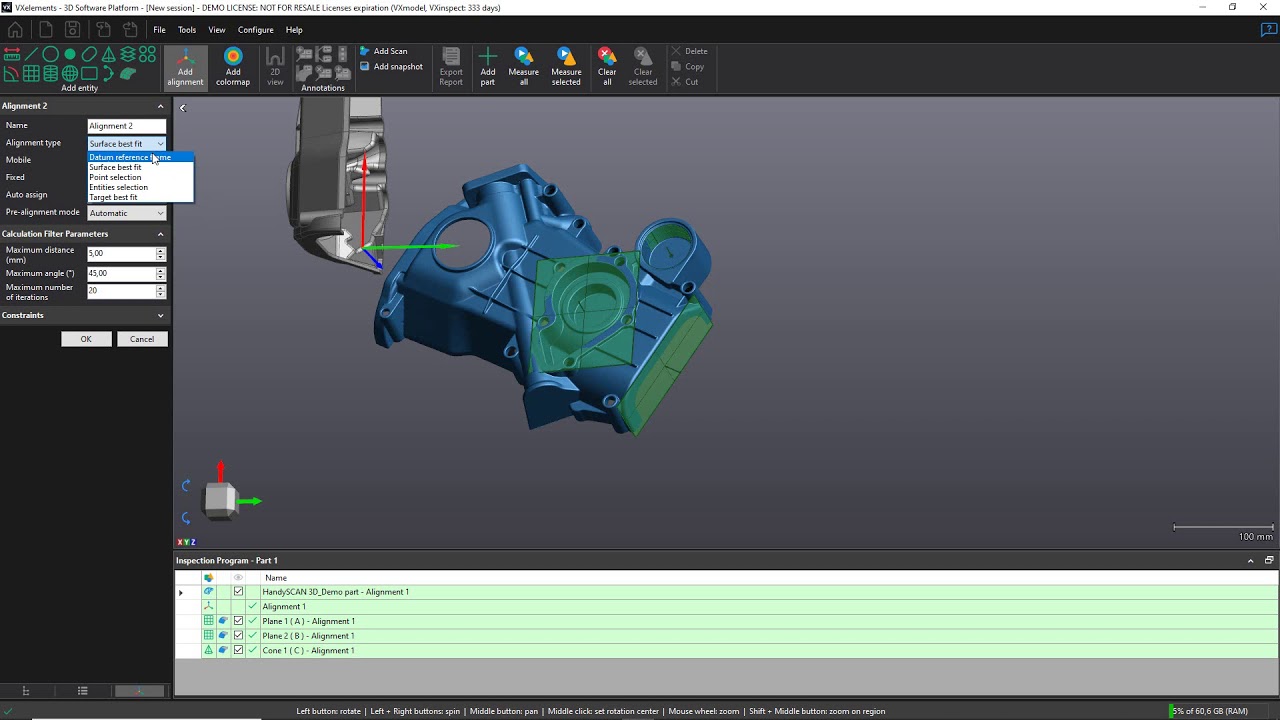The image size is (1280, 720).
Task: Click the OK button
Action: coord(86,338)
